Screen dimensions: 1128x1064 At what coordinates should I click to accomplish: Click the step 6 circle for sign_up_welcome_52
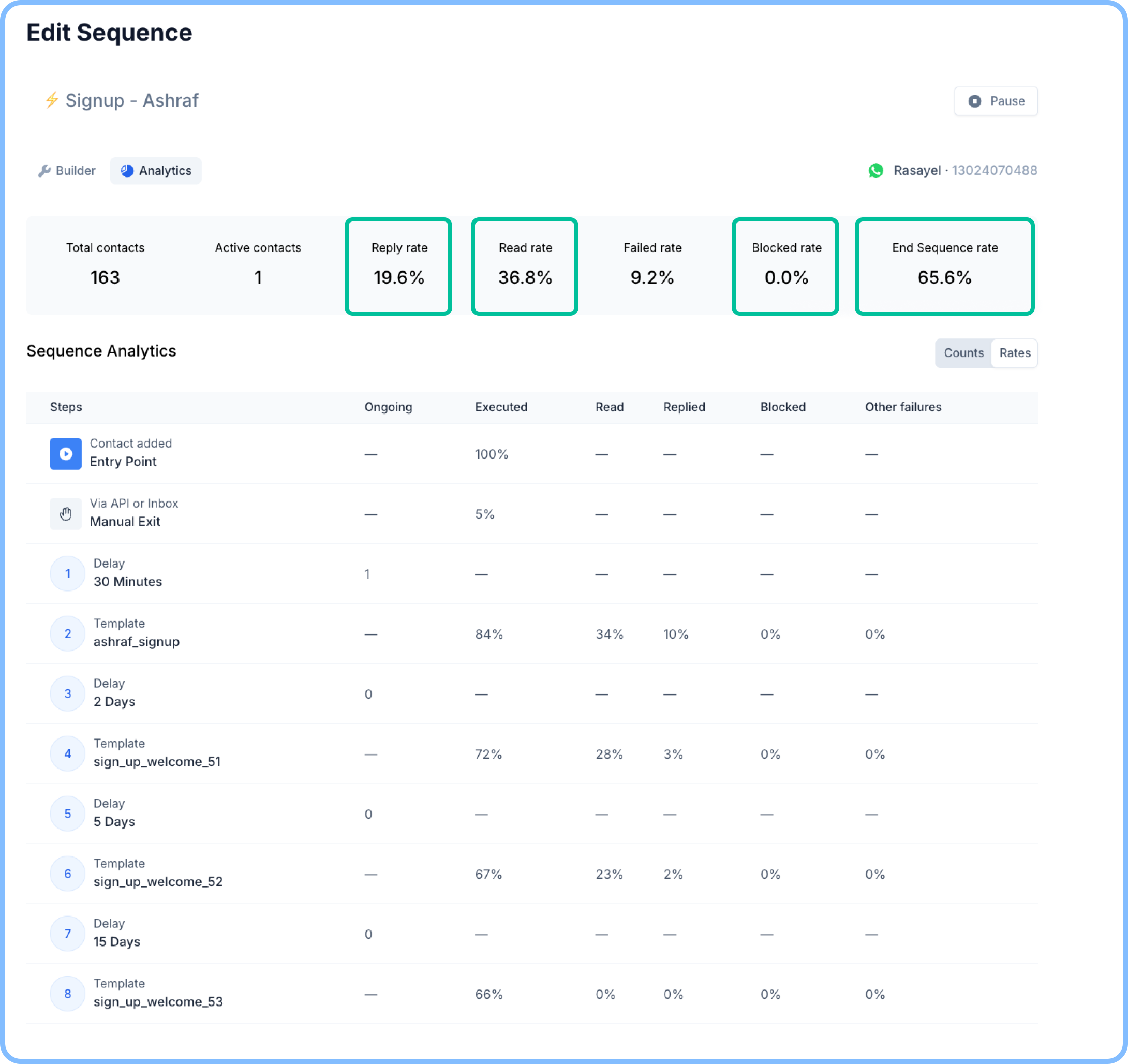(x=67, y=874)
